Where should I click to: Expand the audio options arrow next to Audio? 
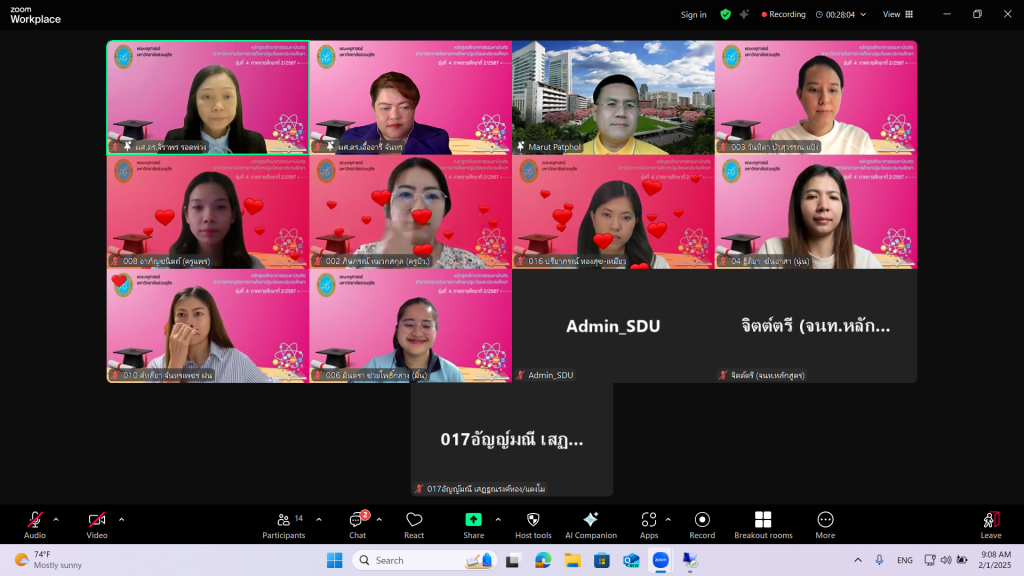pos(56,519)
